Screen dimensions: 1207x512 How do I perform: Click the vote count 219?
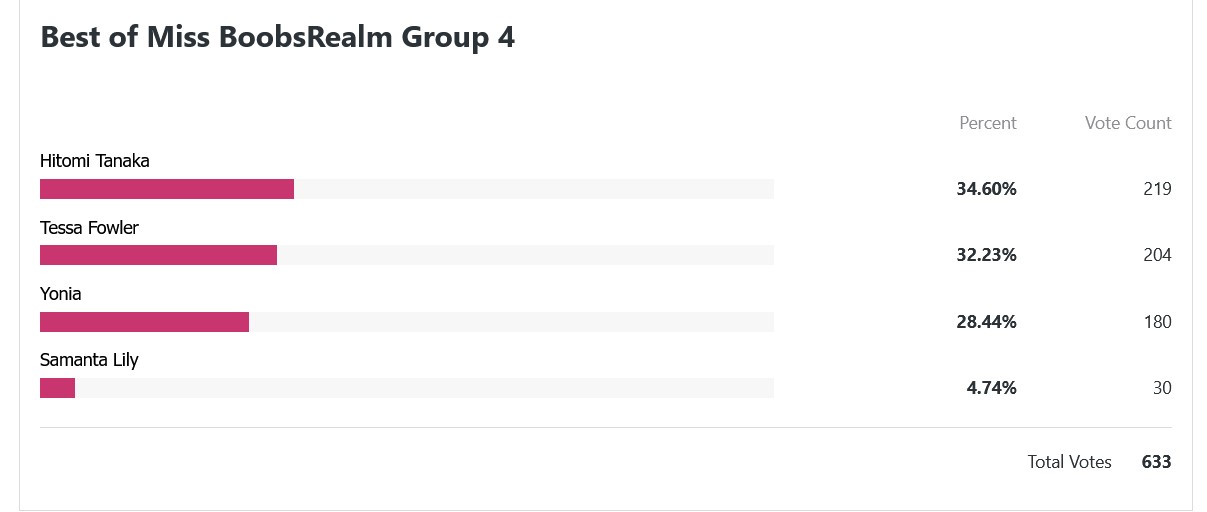point(1158,189)
